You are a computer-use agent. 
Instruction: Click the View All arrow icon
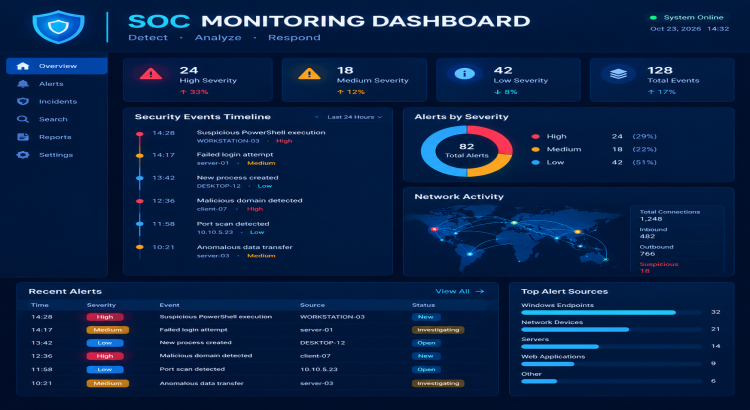pyautogui.click(x=480, y=291)
